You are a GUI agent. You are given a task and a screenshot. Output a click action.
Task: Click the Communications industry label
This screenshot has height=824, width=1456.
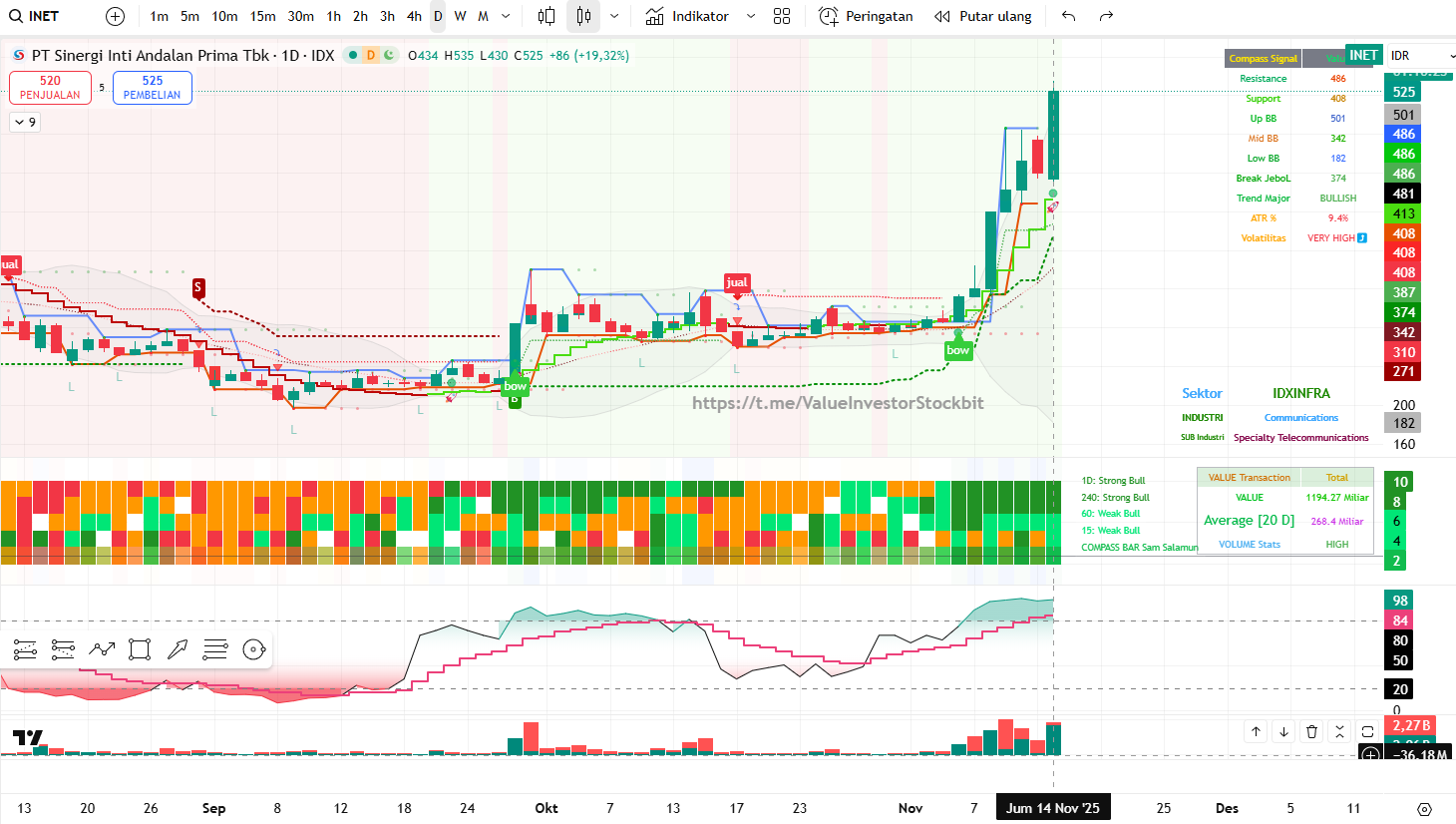tap(1301, 418)
